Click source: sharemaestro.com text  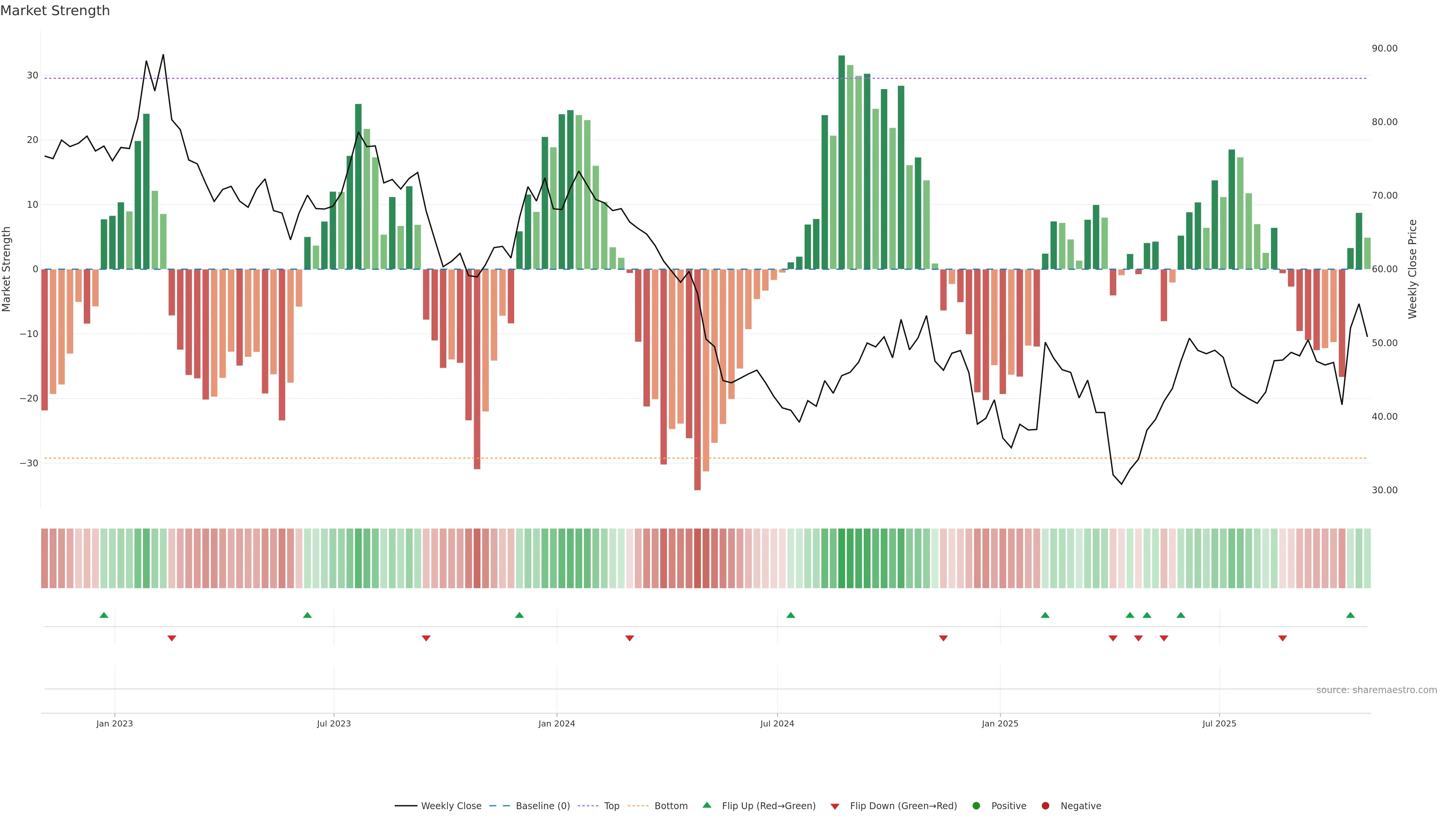[x=1376, y=690]
